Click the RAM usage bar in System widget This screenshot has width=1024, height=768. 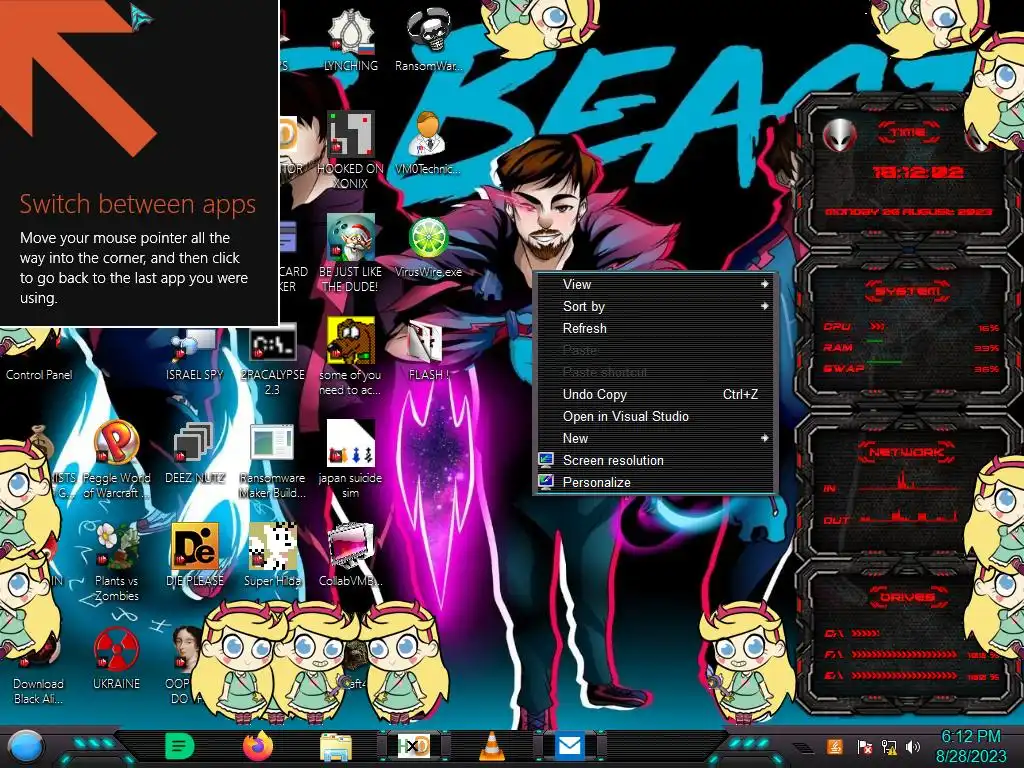(x=875, y=341)
